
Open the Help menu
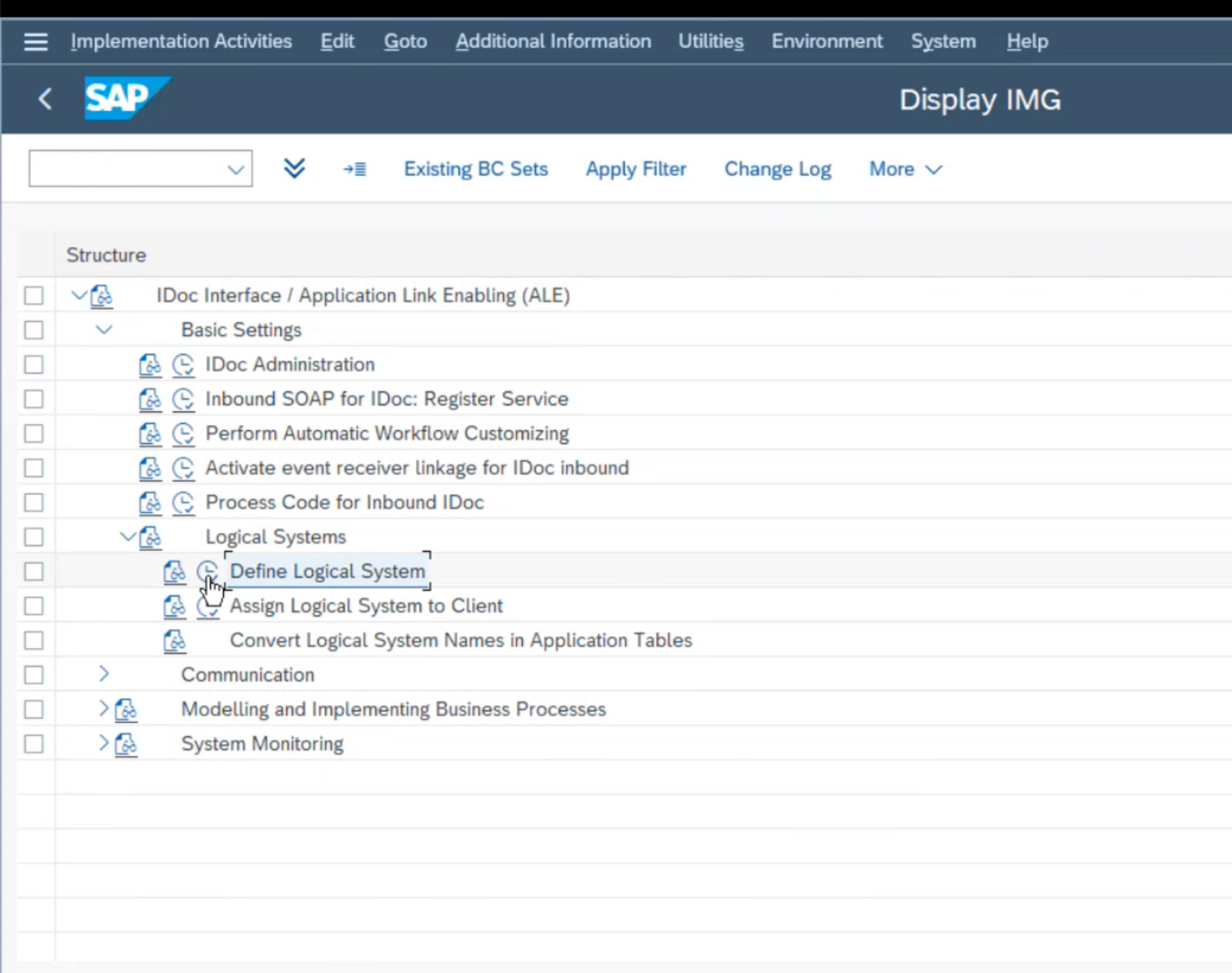tap(1027, 41)
